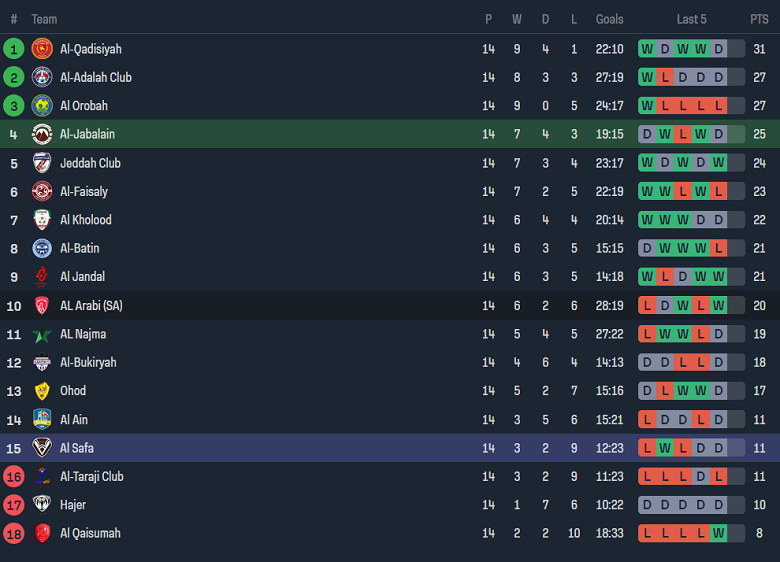Click the Jeddah Club shield logo

[x=42, y=163]
